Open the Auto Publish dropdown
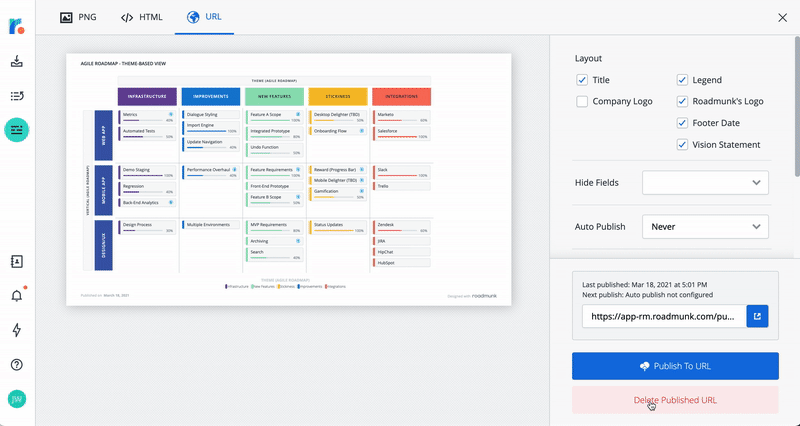800x426 pixels. (x=705, y=227)
